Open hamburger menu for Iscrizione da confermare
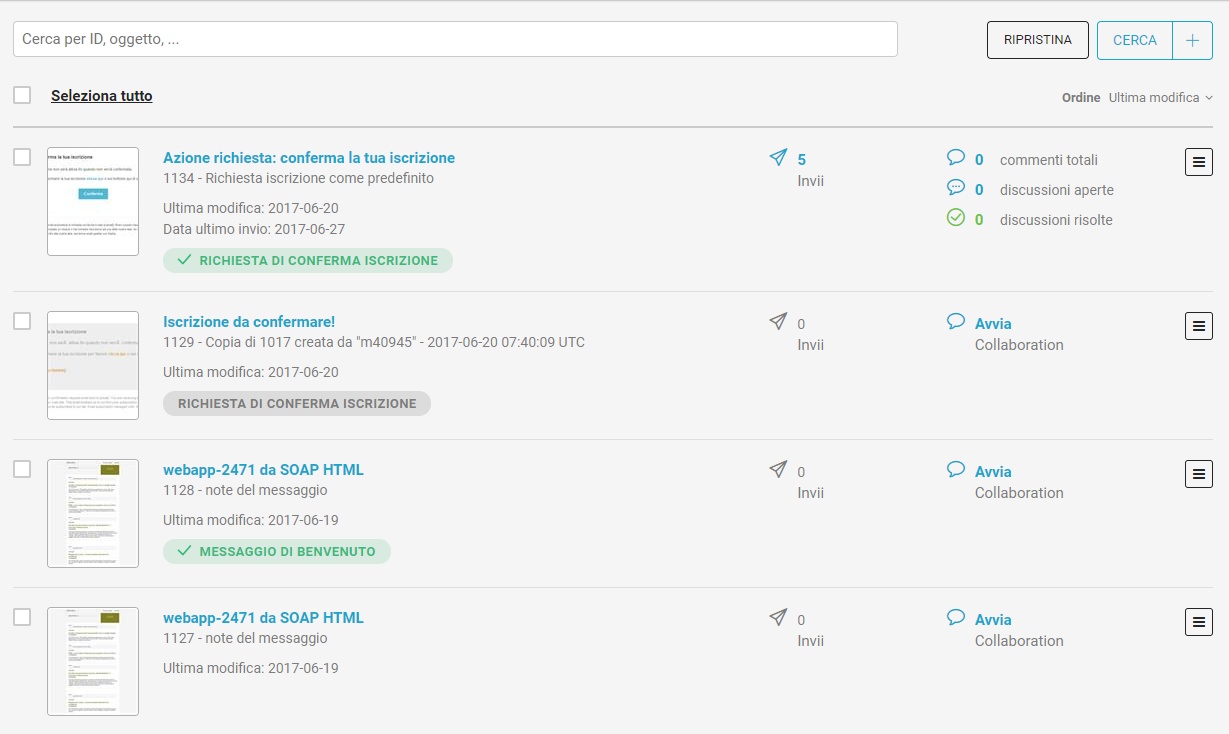The height and width of the screenshot is (734, 1229). click(1198, 326)
